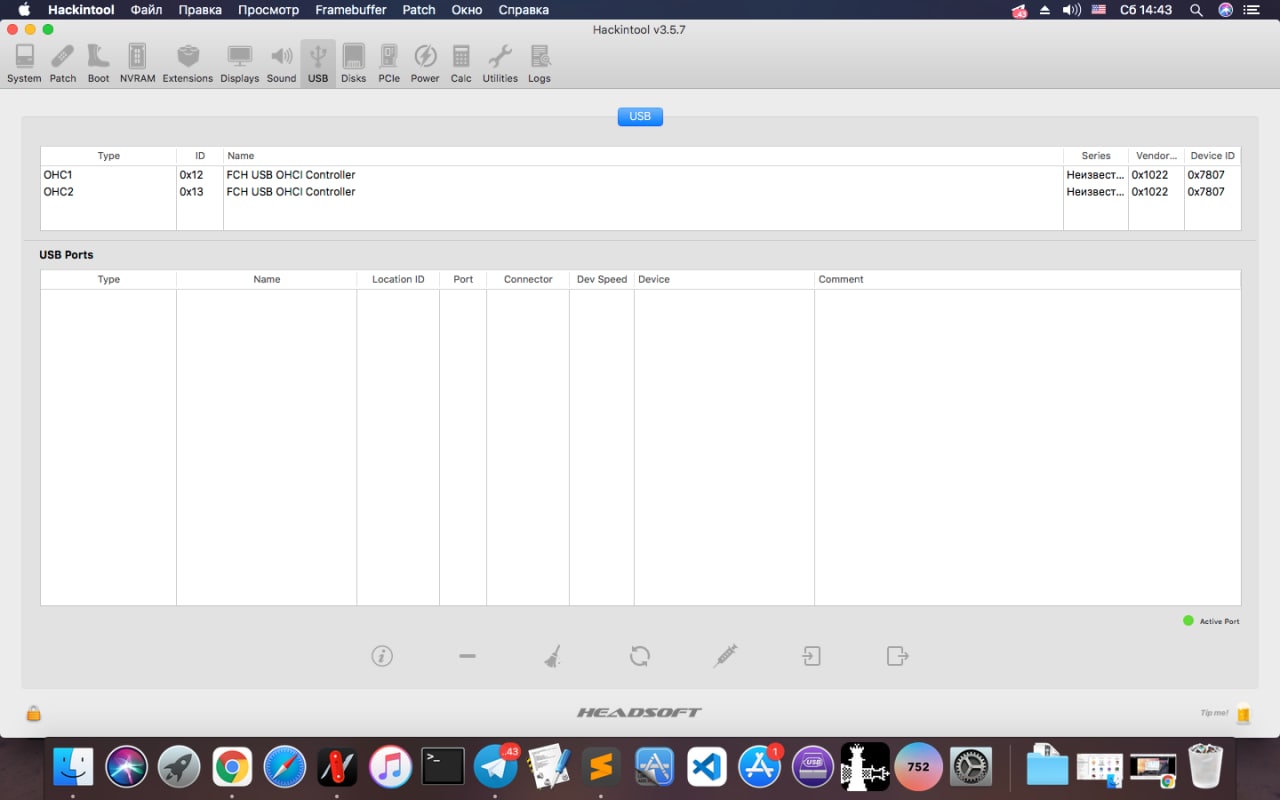Open the Trash in the Dock

(1206, 767)
